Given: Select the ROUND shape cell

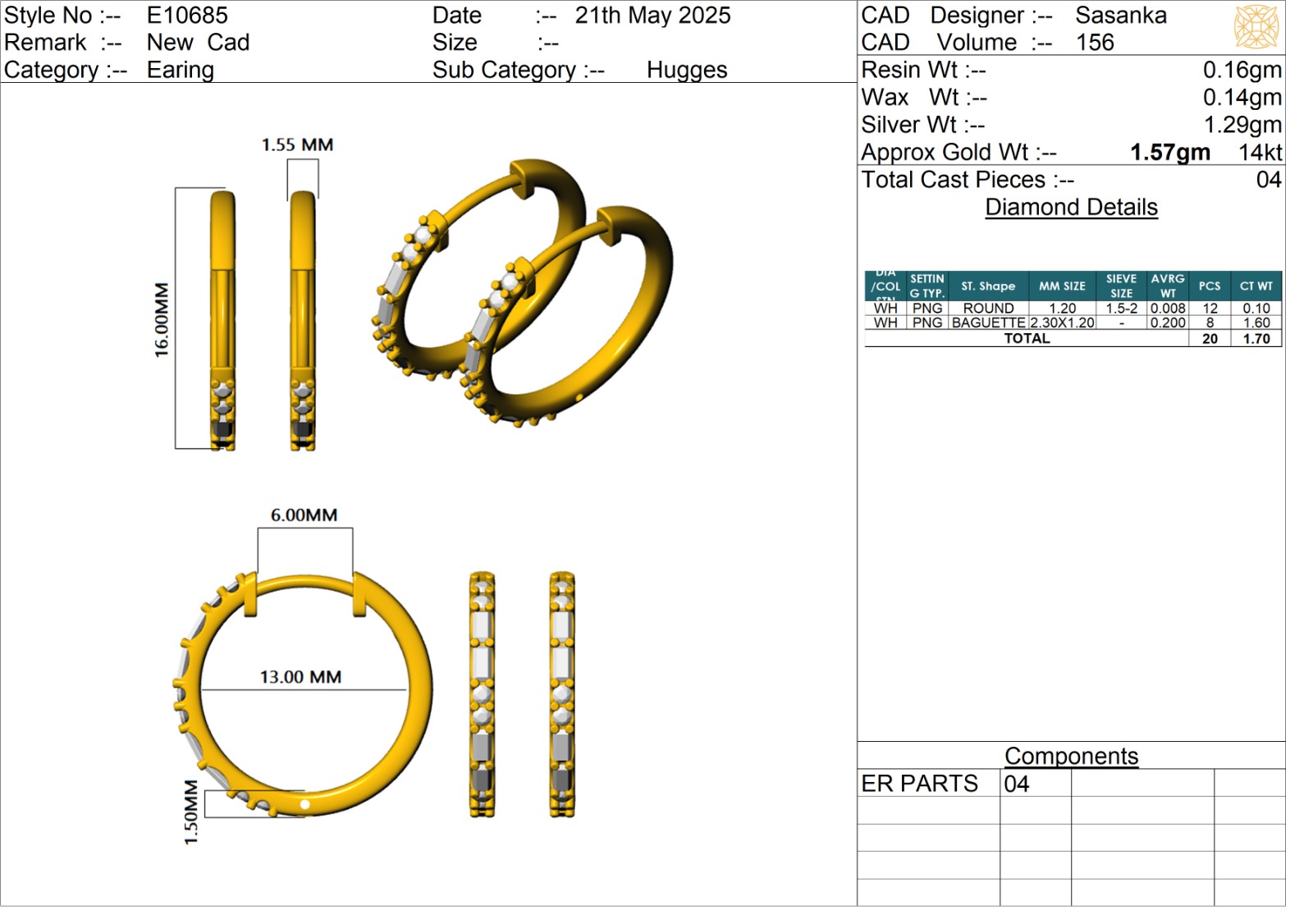Looking at the screenshot, I should pyautogui.click(x=988, y=309).
